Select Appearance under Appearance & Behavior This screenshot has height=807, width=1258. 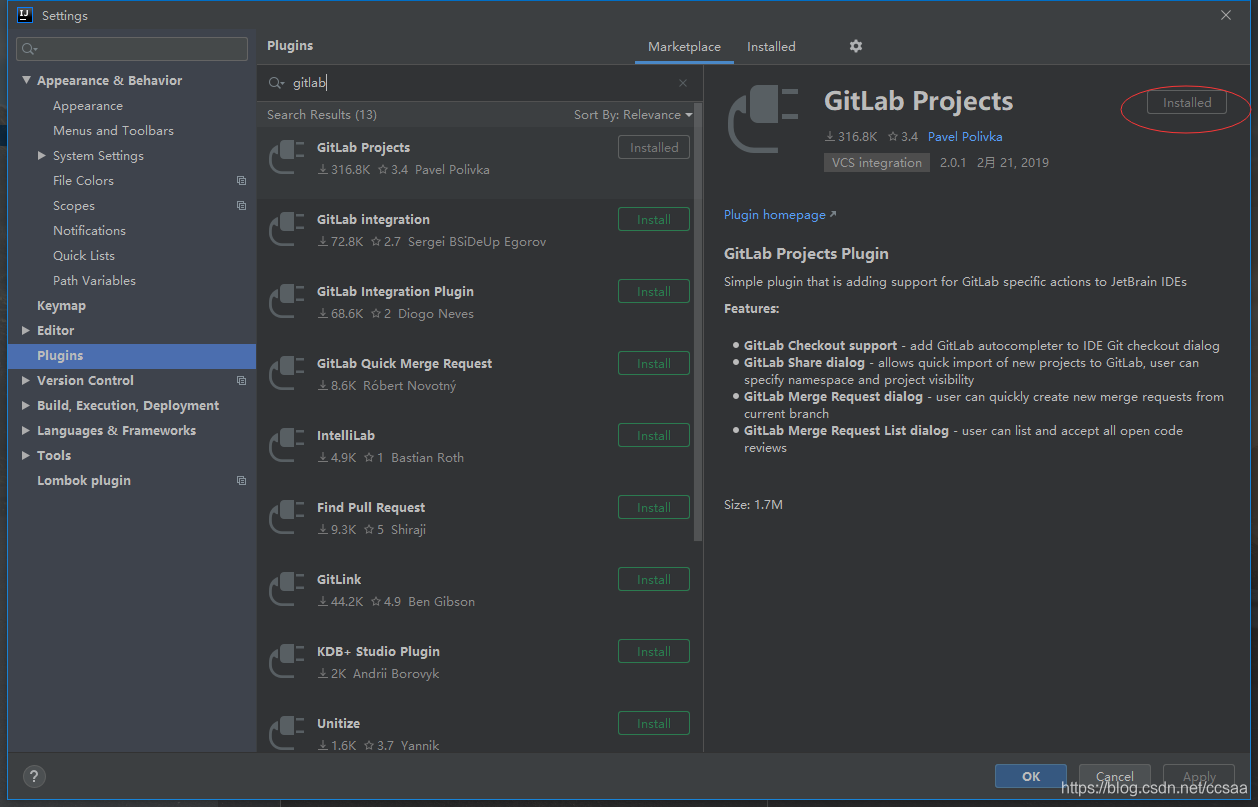pyautogui.click(x=88, y=106)
